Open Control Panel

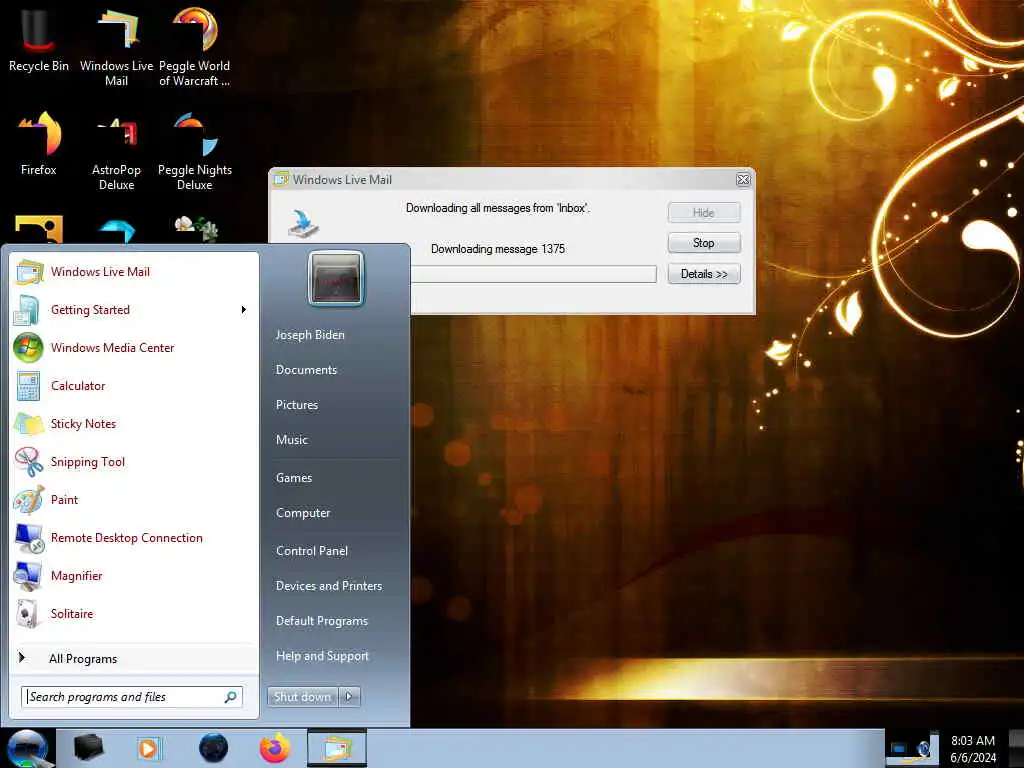pos(312,551)
